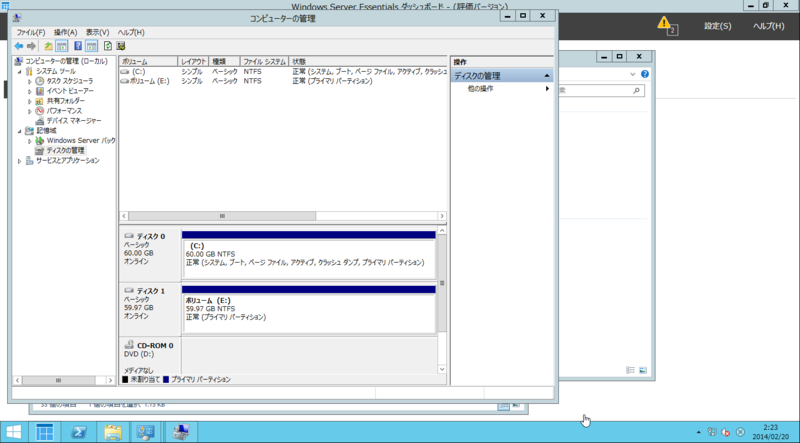Open Server Manager from the taskbar
The width and height of the screenshot is (800, 443).
pyautogui.click(x=44, y=432)
